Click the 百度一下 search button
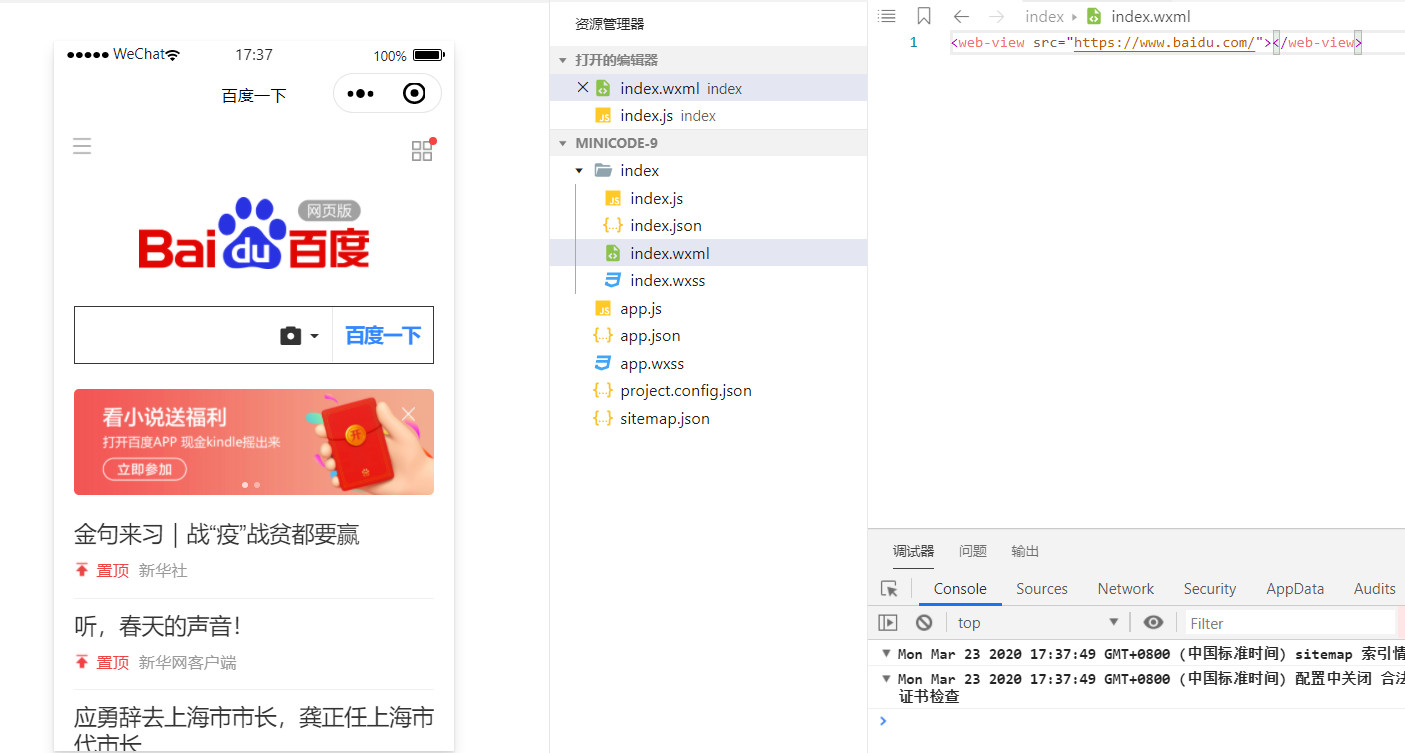 point(383,335)
